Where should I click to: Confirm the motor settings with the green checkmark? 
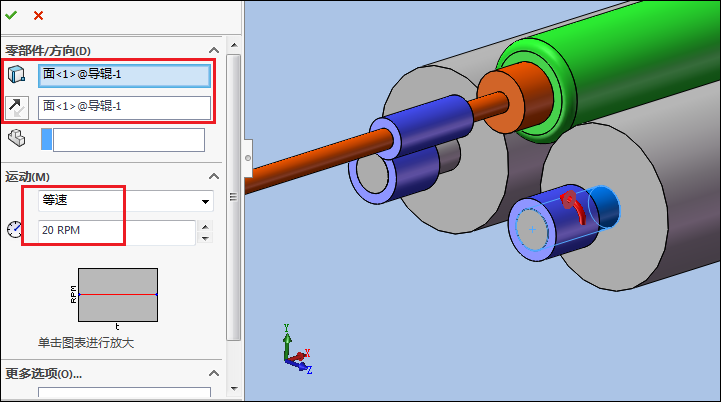(11, 15)
